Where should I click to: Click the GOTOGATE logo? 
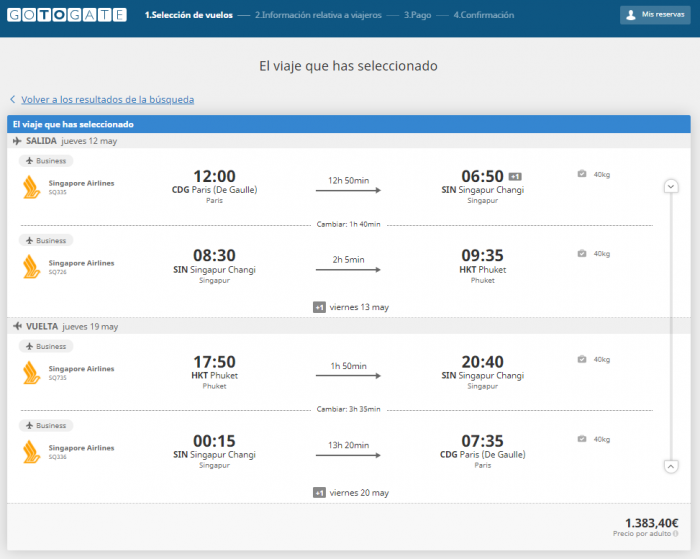[67, 15]
